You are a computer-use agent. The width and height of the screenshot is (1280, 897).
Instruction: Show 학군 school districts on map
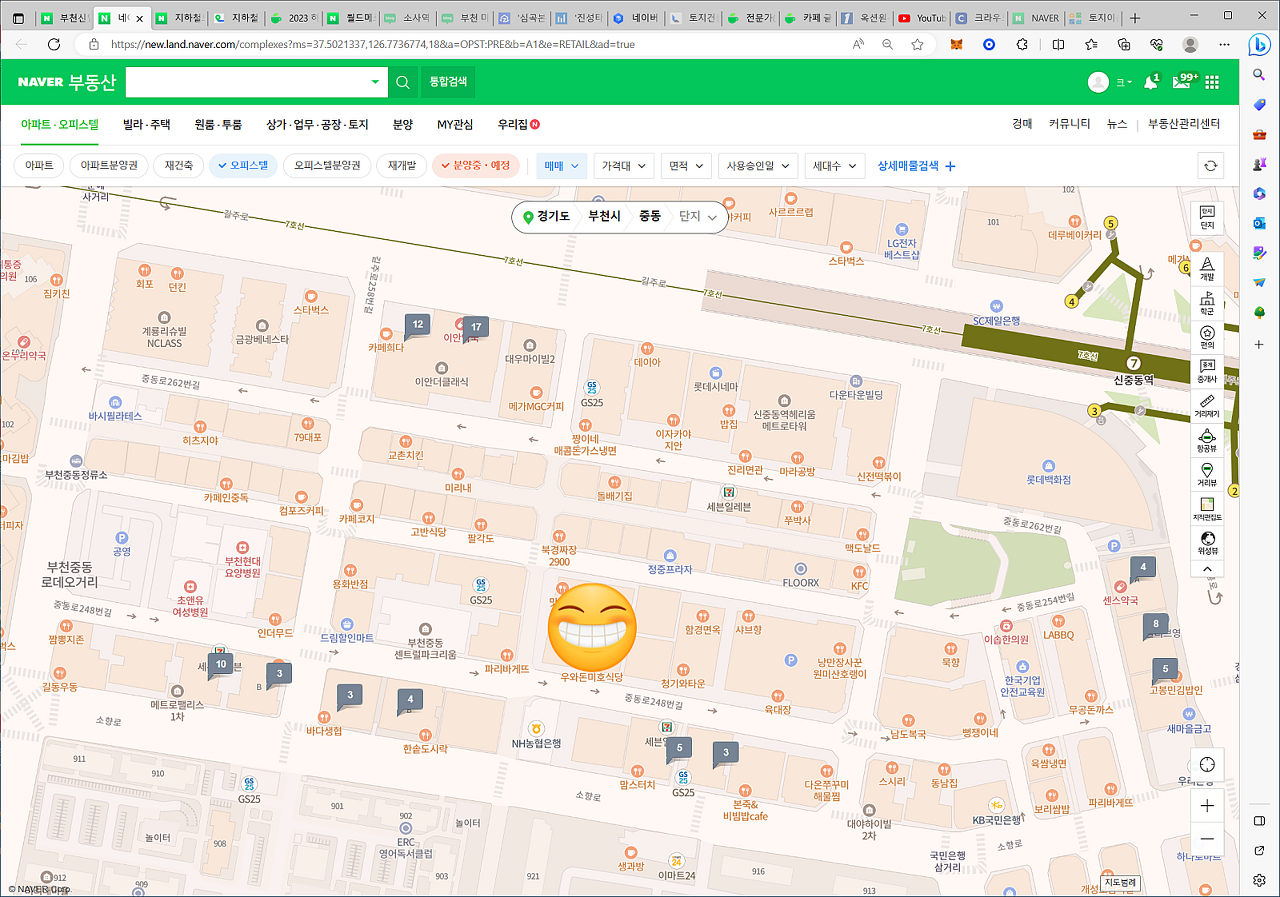1207,303
